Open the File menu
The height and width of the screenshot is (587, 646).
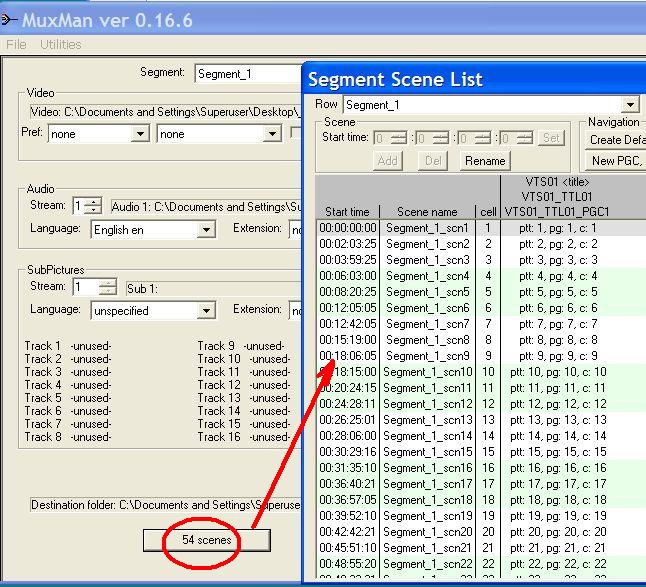tap(16, 44)
